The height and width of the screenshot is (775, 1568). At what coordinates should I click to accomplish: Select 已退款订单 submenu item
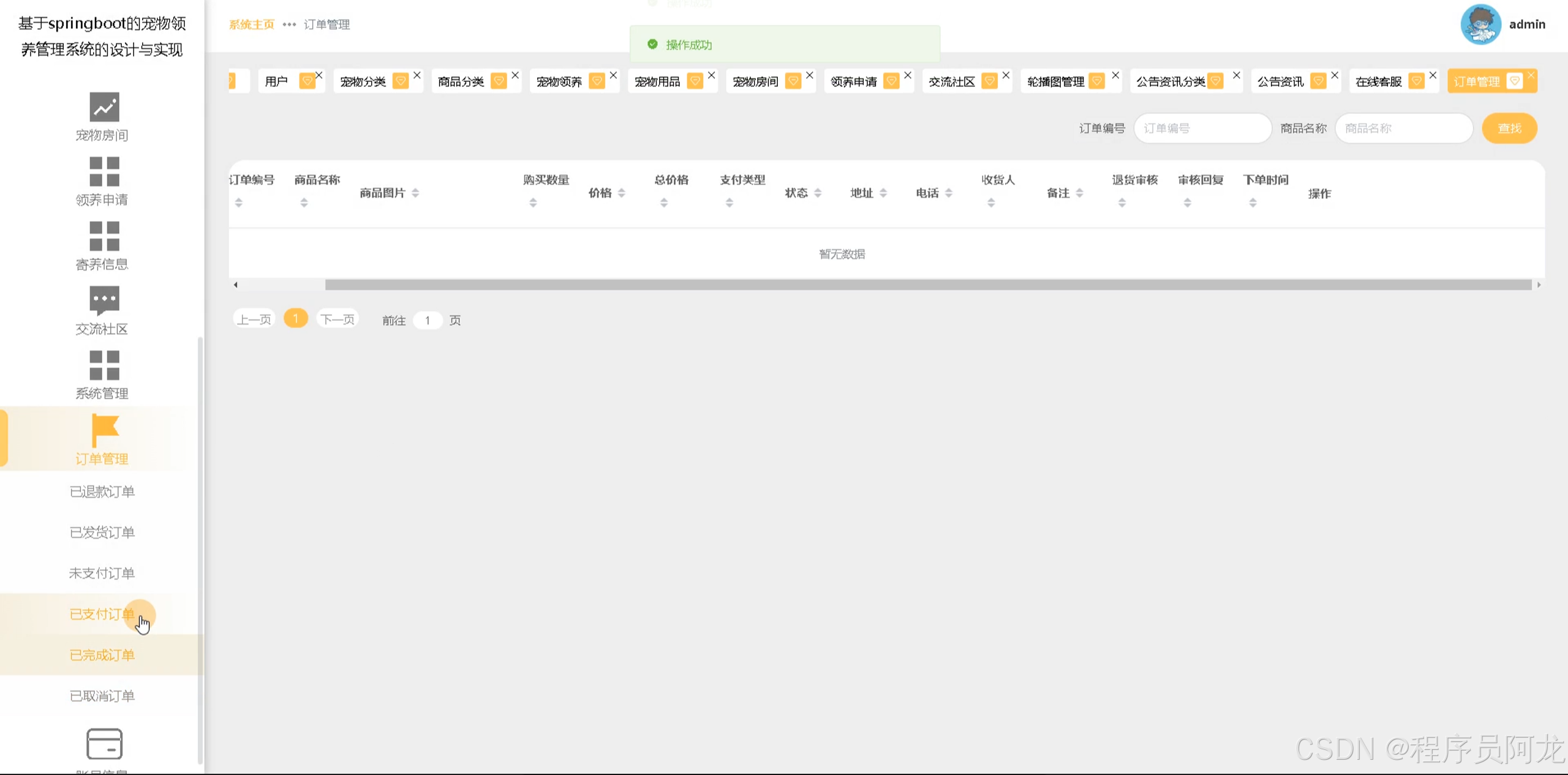tap(102, 492)
